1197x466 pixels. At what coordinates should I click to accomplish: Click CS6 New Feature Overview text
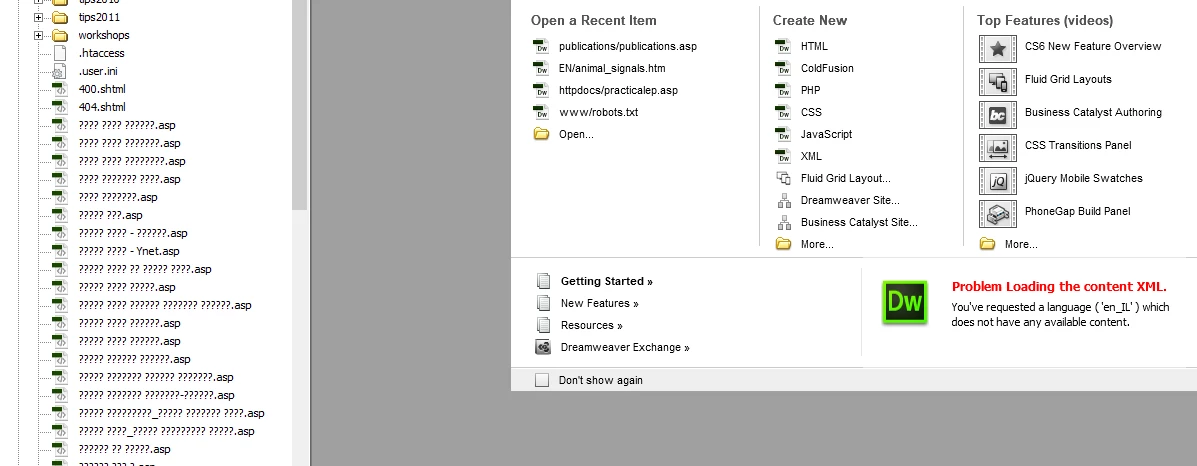(1093, 46)
